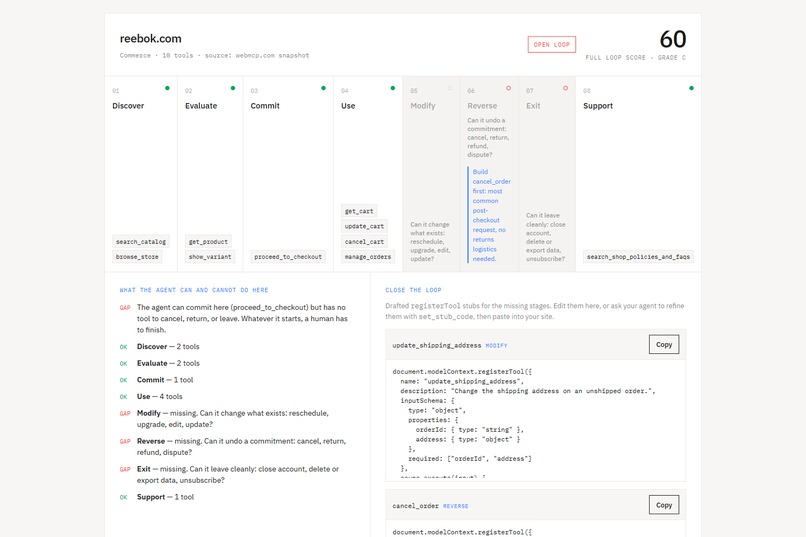Viewport: 806px width, 537px height.
Task: Select the Reverse stage column heading
Action: pyautogui.click(x=482, y=106)
